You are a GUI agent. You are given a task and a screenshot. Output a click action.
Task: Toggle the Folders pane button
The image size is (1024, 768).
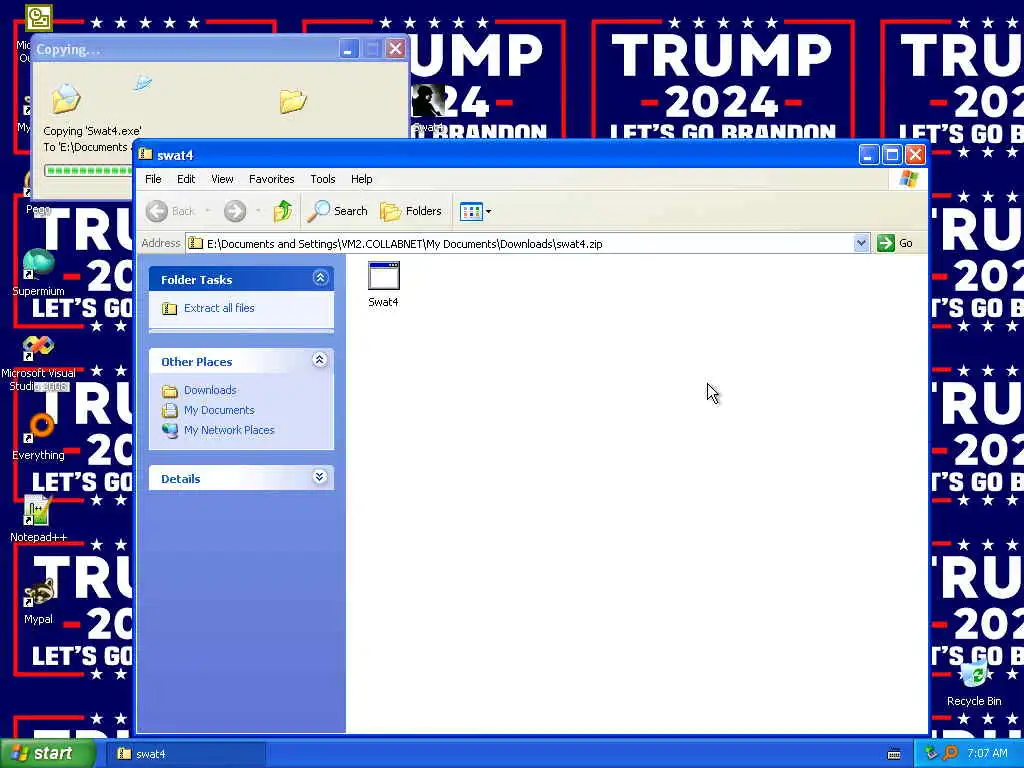tap(411, 211)
